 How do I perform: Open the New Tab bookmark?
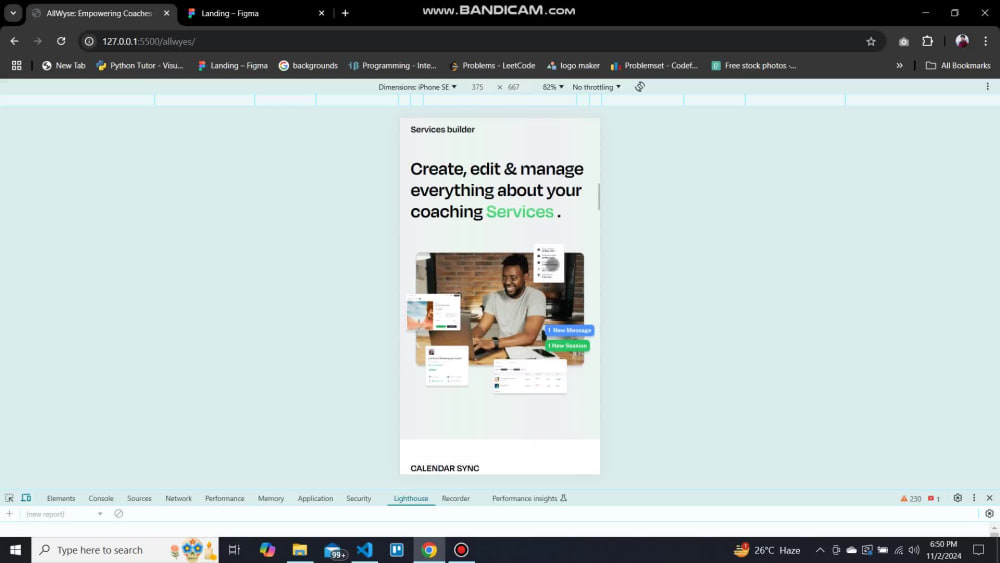[63, 65]
